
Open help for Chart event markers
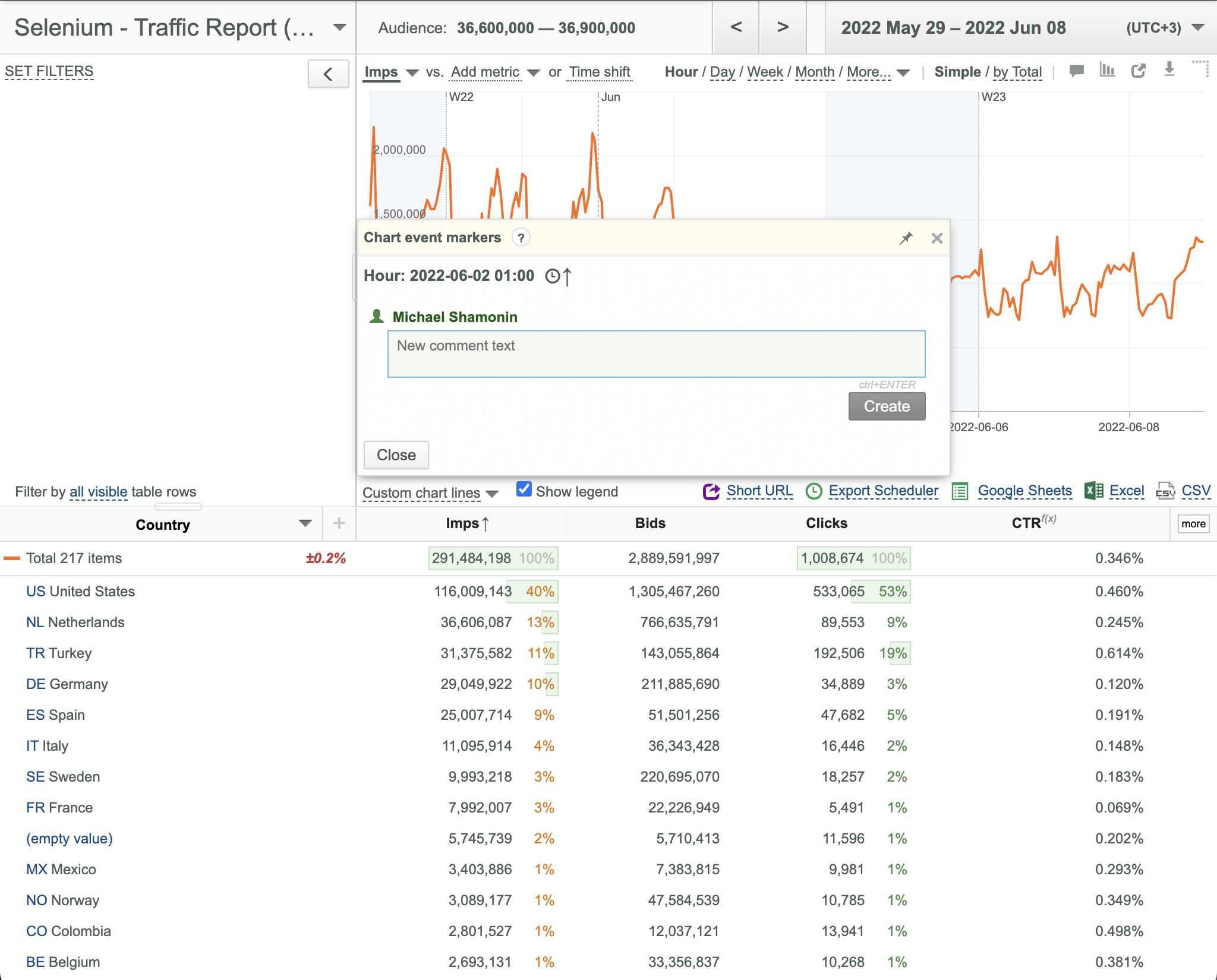pyautogui.click(x=521, y=238)
